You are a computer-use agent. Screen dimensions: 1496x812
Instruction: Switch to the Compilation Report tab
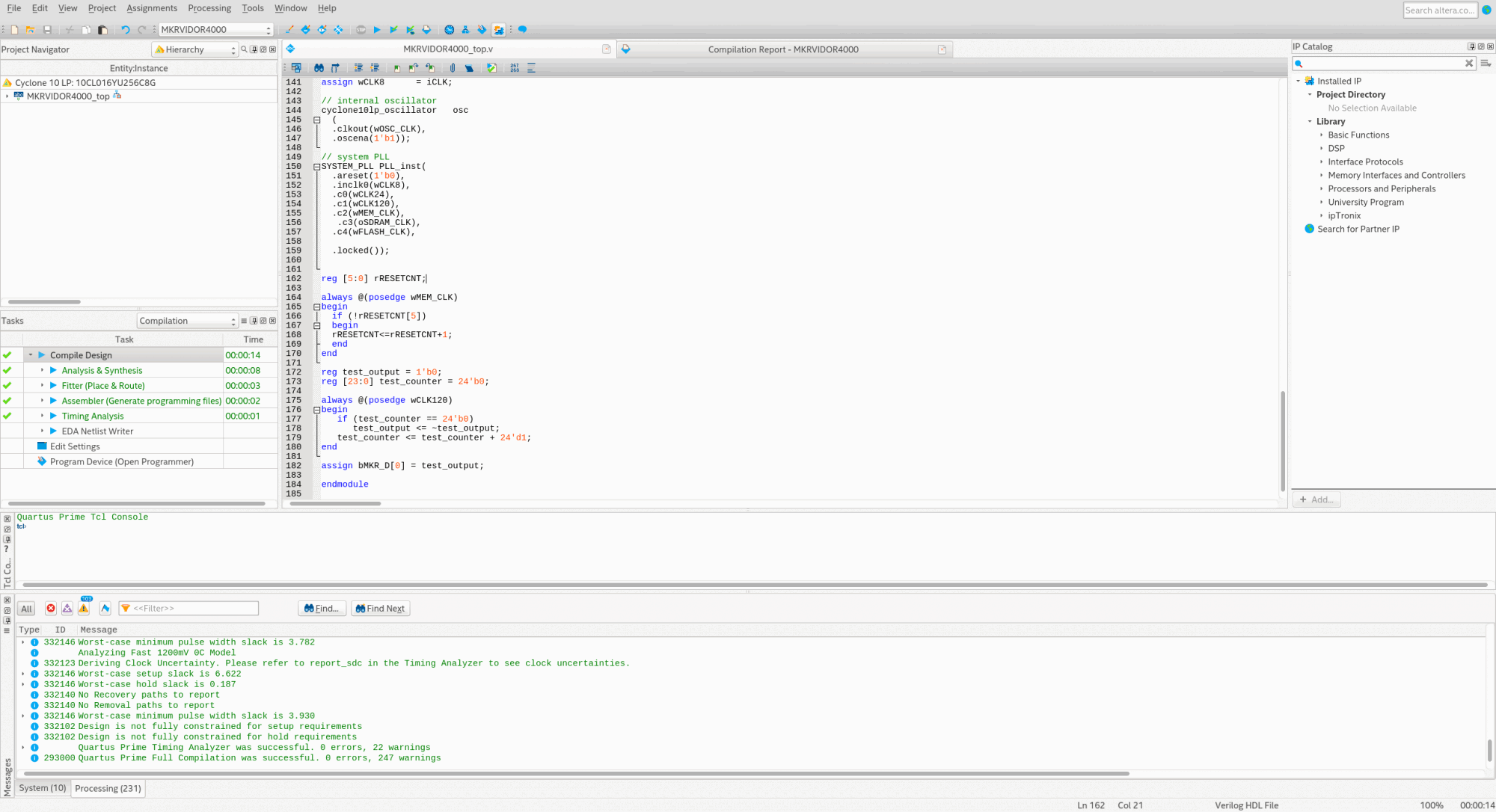coord(782,49)
